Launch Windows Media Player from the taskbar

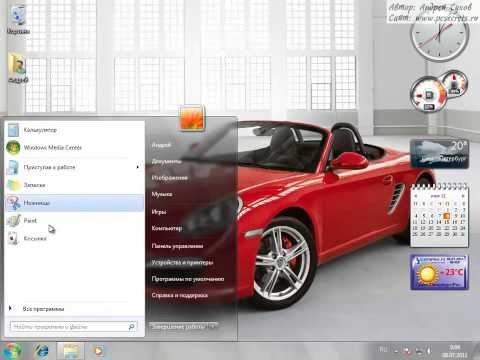(x=99, y=351)
